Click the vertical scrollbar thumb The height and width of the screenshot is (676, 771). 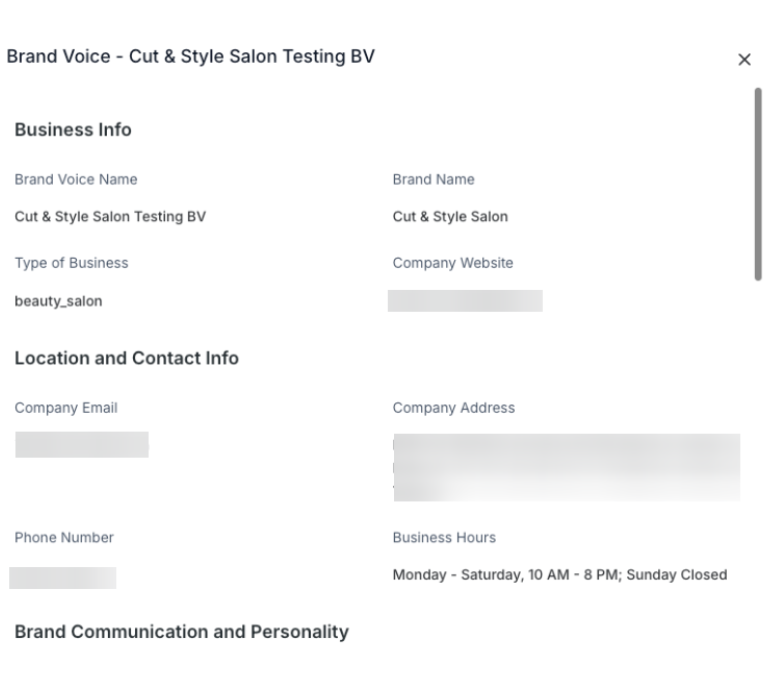[758, 183]
